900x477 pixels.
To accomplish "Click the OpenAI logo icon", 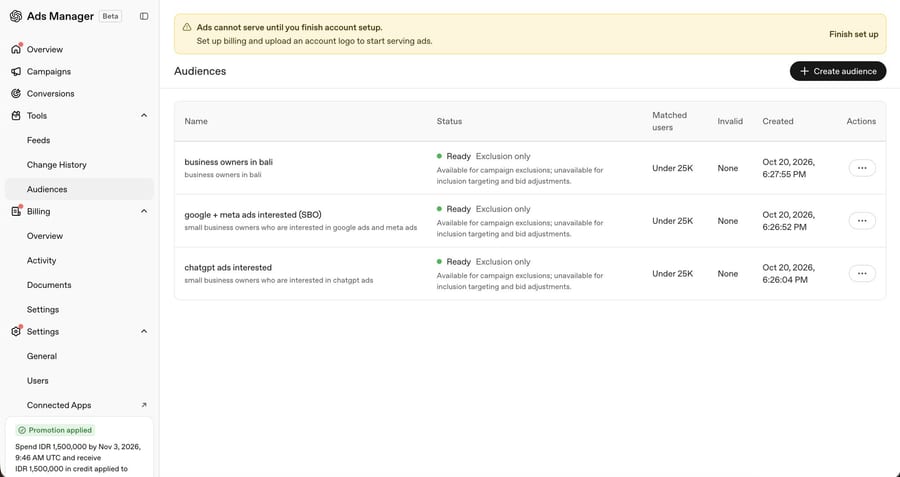I will click(x=15, y=16).
